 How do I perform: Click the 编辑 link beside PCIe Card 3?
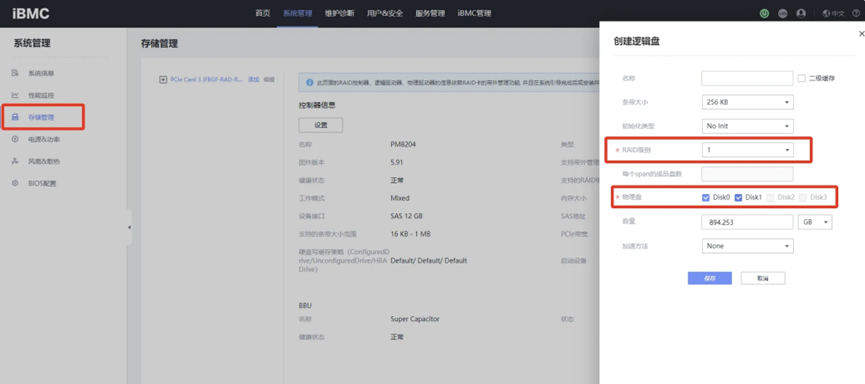click(x=269, y=79)
